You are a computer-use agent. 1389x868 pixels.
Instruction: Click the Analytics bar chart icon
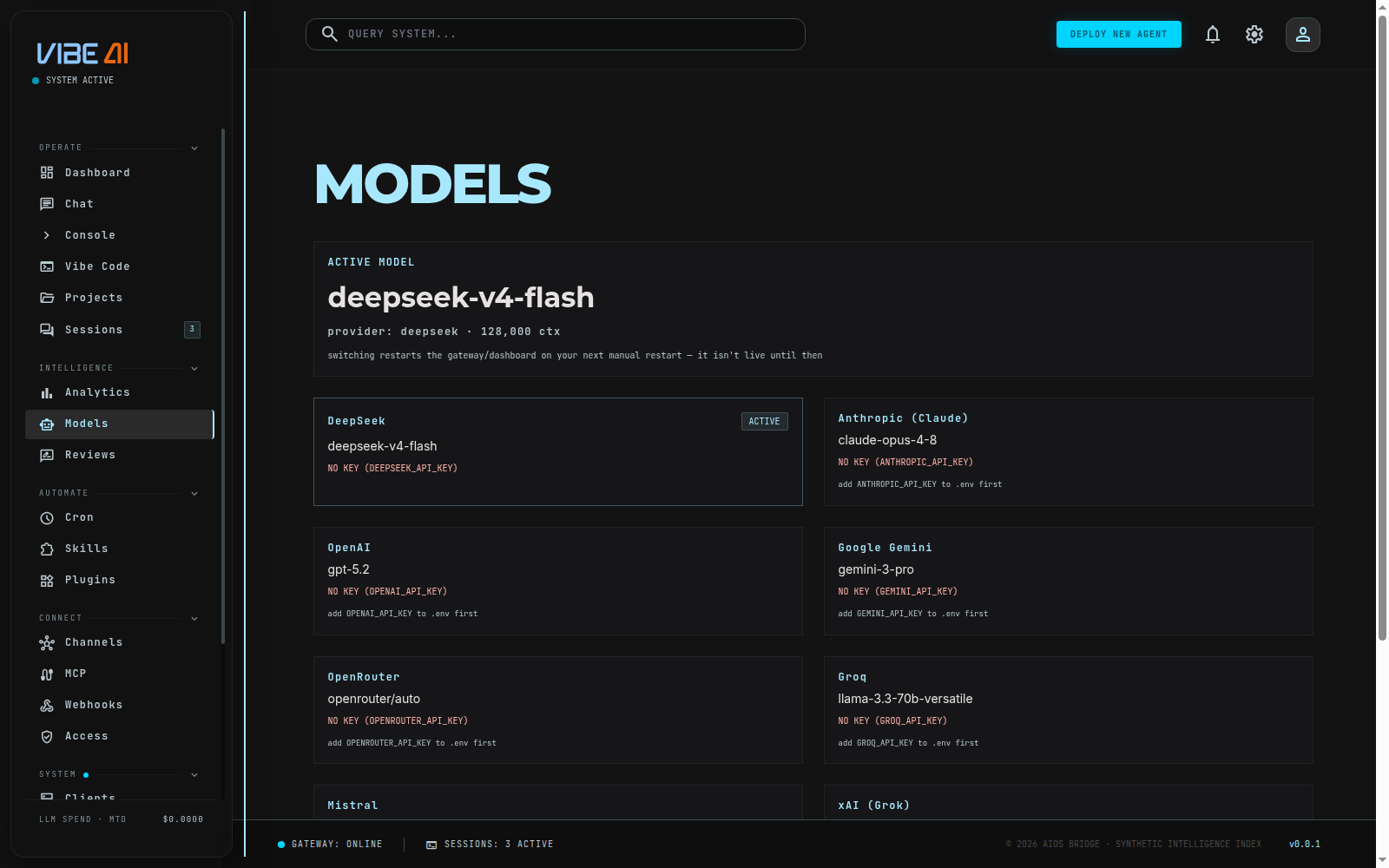(47, 392)
